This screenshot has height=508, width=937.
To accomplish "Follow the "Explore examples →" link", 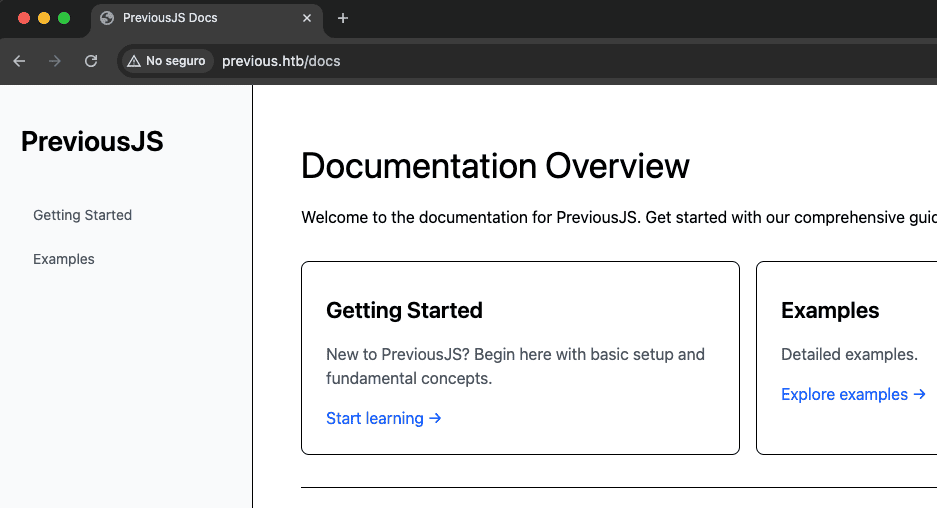I will 853,394.
